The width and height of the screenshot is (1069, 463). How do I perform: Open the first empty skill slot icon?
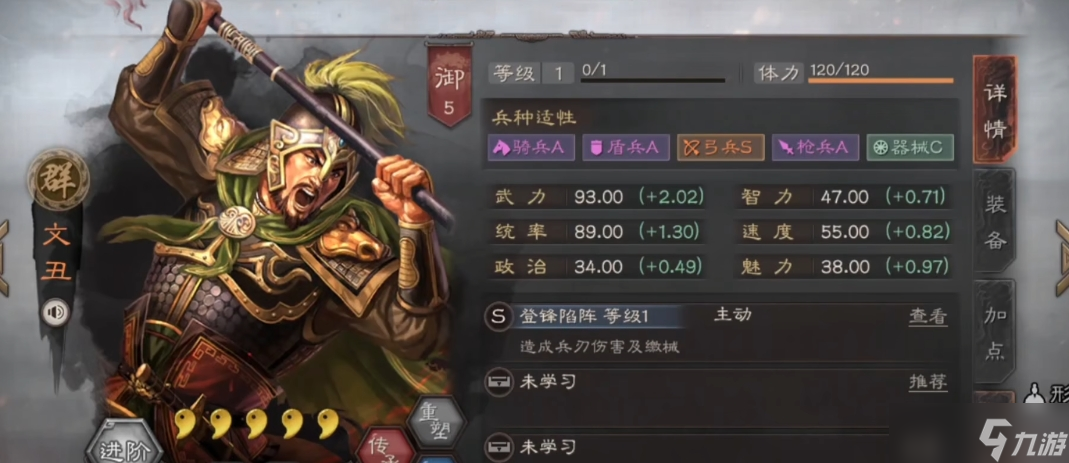point(498,383)
